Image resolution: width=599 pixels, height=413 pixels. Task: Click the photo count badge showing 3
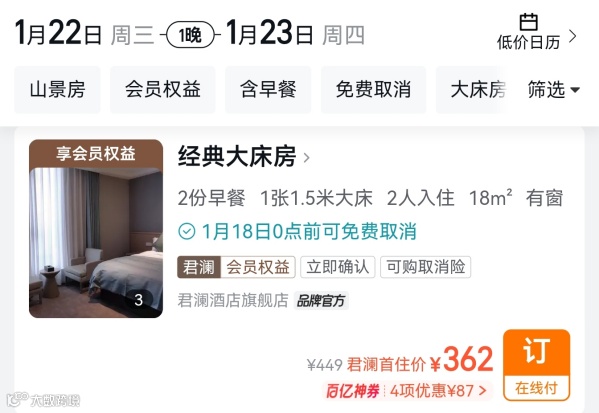(139, 300)
